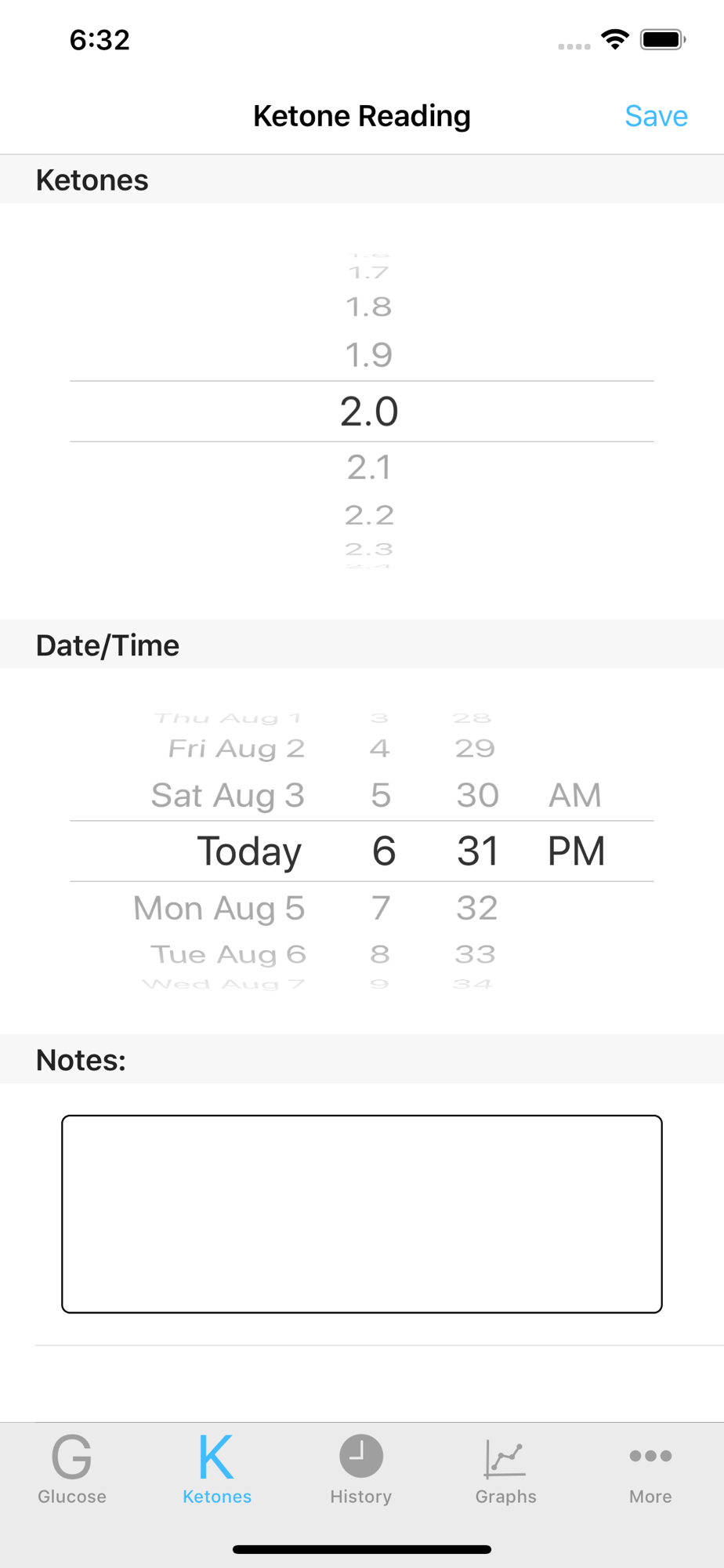Viewport: 724px width, 1568px height.
Task: Open the More ellipsis icon
Action: click(650, 1457)
